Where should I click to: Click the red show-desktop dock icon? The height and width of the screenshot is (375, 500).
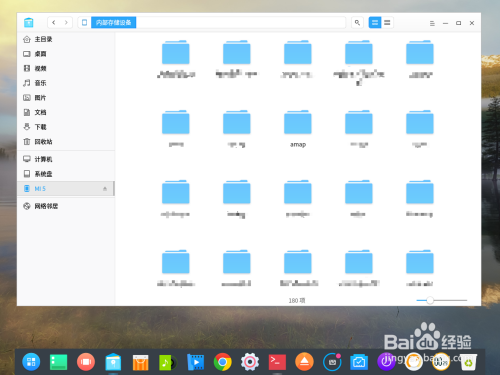click(x=86, y=362)
